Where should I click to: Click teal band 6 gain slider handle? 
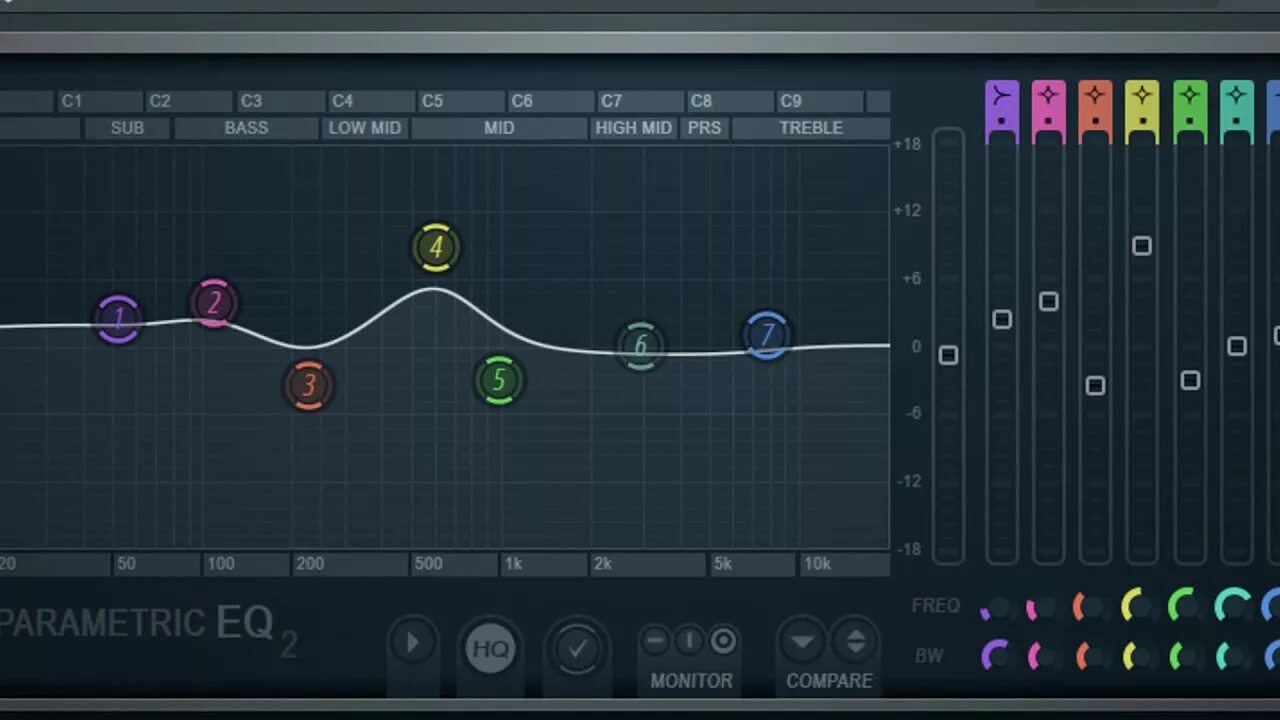(x=1236, y=346)
